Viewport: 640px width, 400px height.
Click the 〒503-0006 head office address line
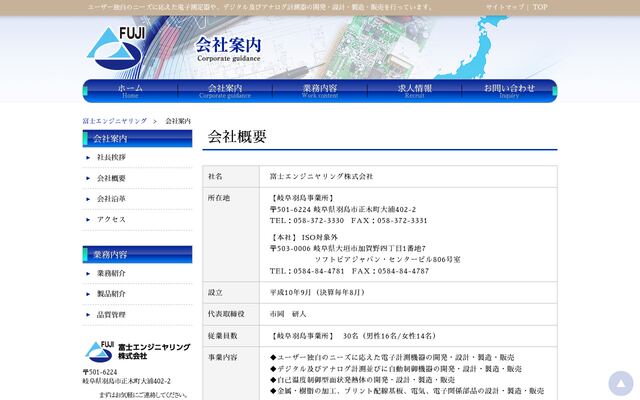point(348,249)
